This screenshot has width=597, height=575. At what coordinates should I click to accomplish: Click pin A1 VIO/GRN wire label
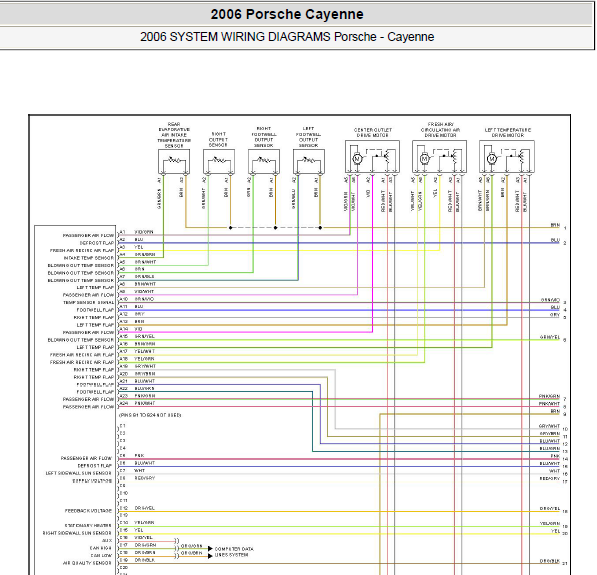tap(144, 232)
